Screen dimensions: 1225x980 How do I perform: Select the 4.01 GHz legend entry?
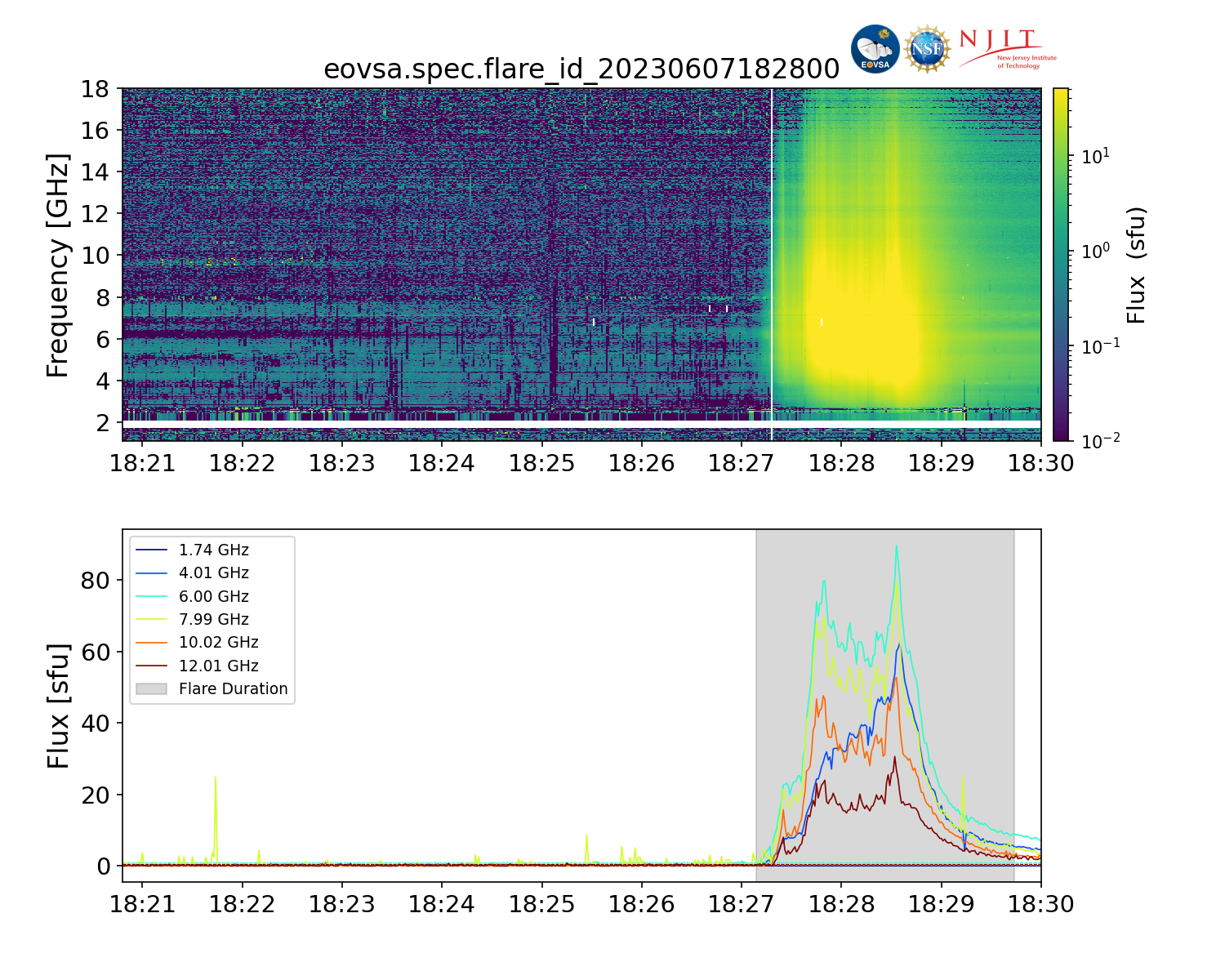[192, 573]
